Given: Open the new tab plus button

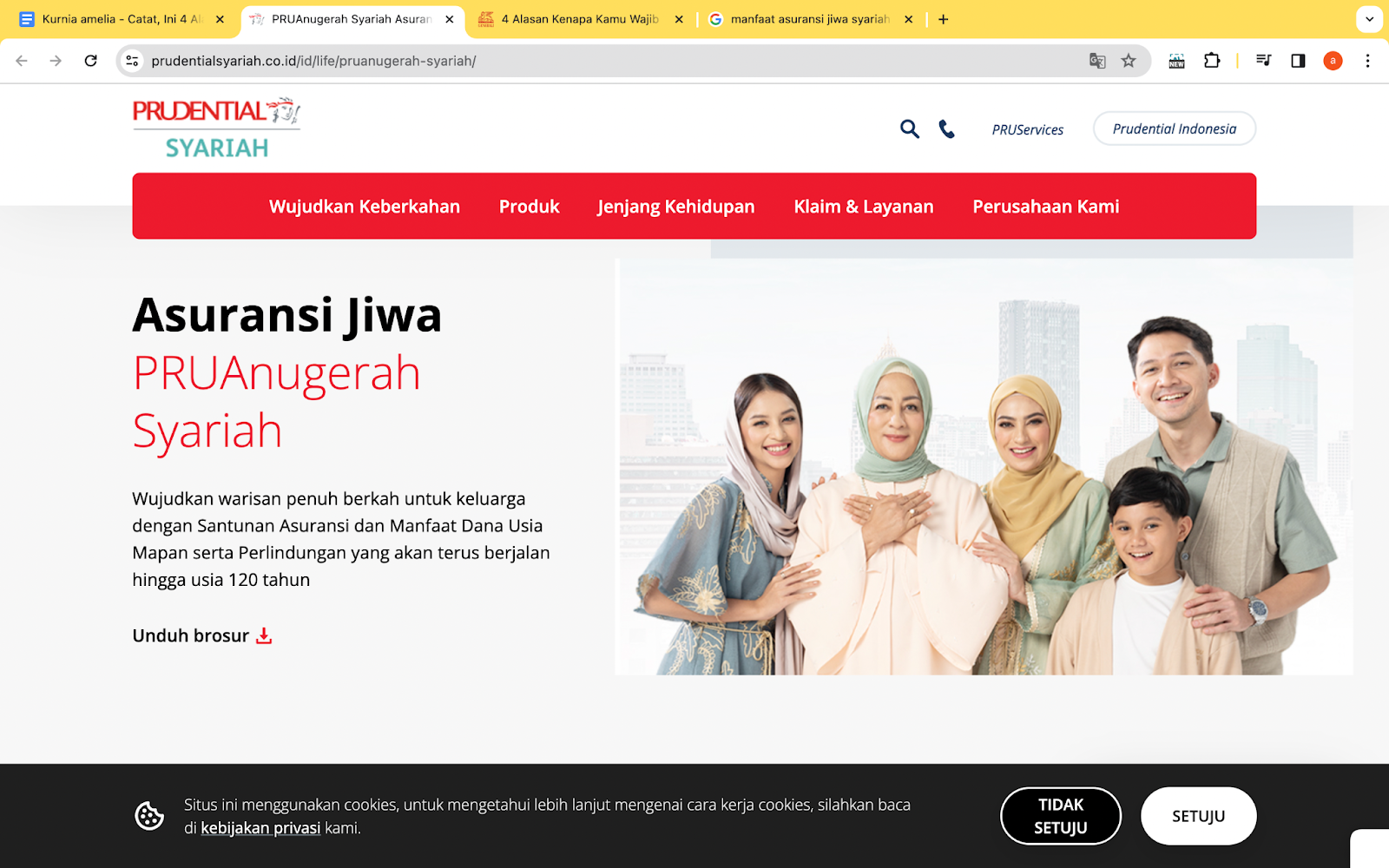Looking at the screenshot, I should [x=944, y=19].
